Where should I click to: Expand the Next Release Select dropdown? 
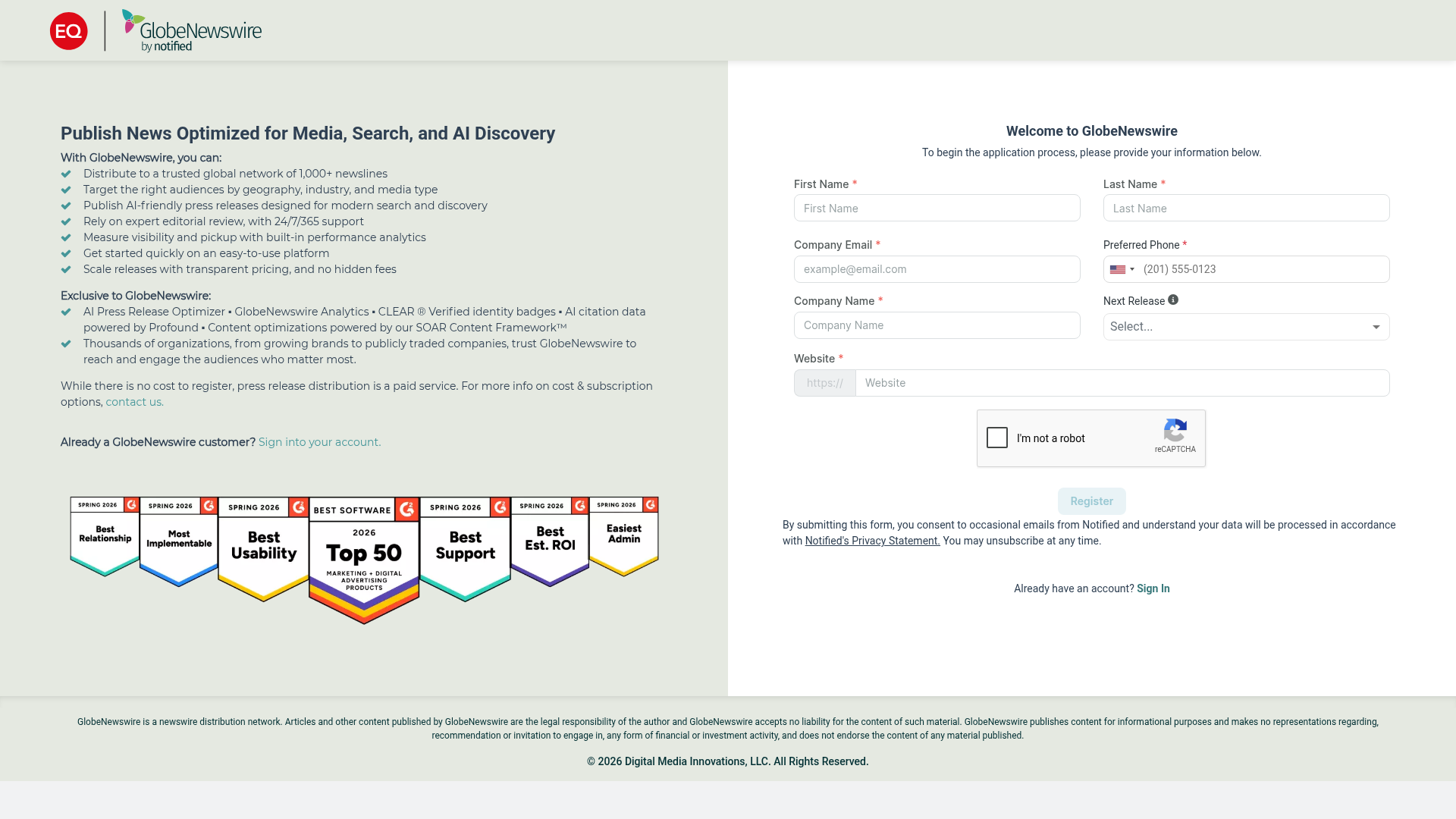pyautogui.click(x=1247, y=327)
